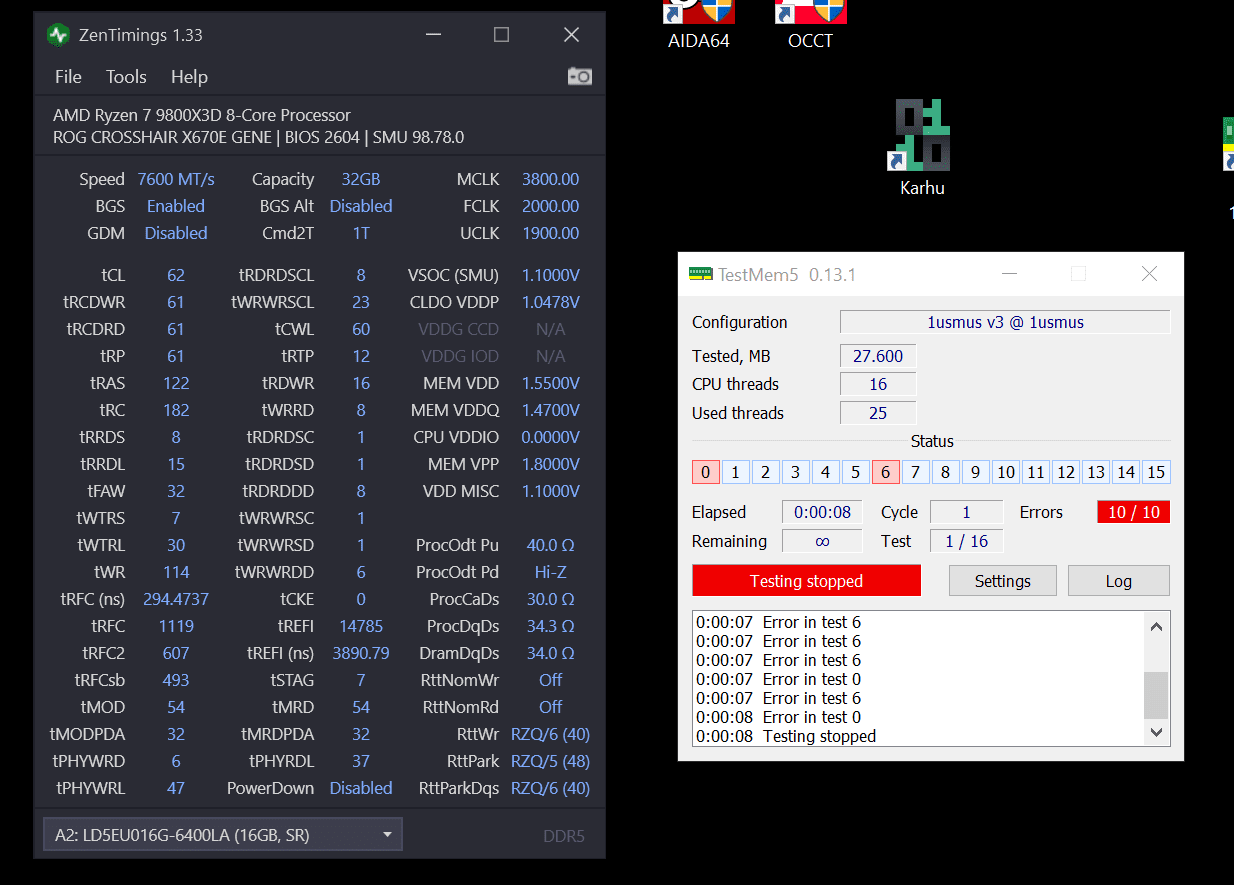Click the GDM Disabled value

176,233
